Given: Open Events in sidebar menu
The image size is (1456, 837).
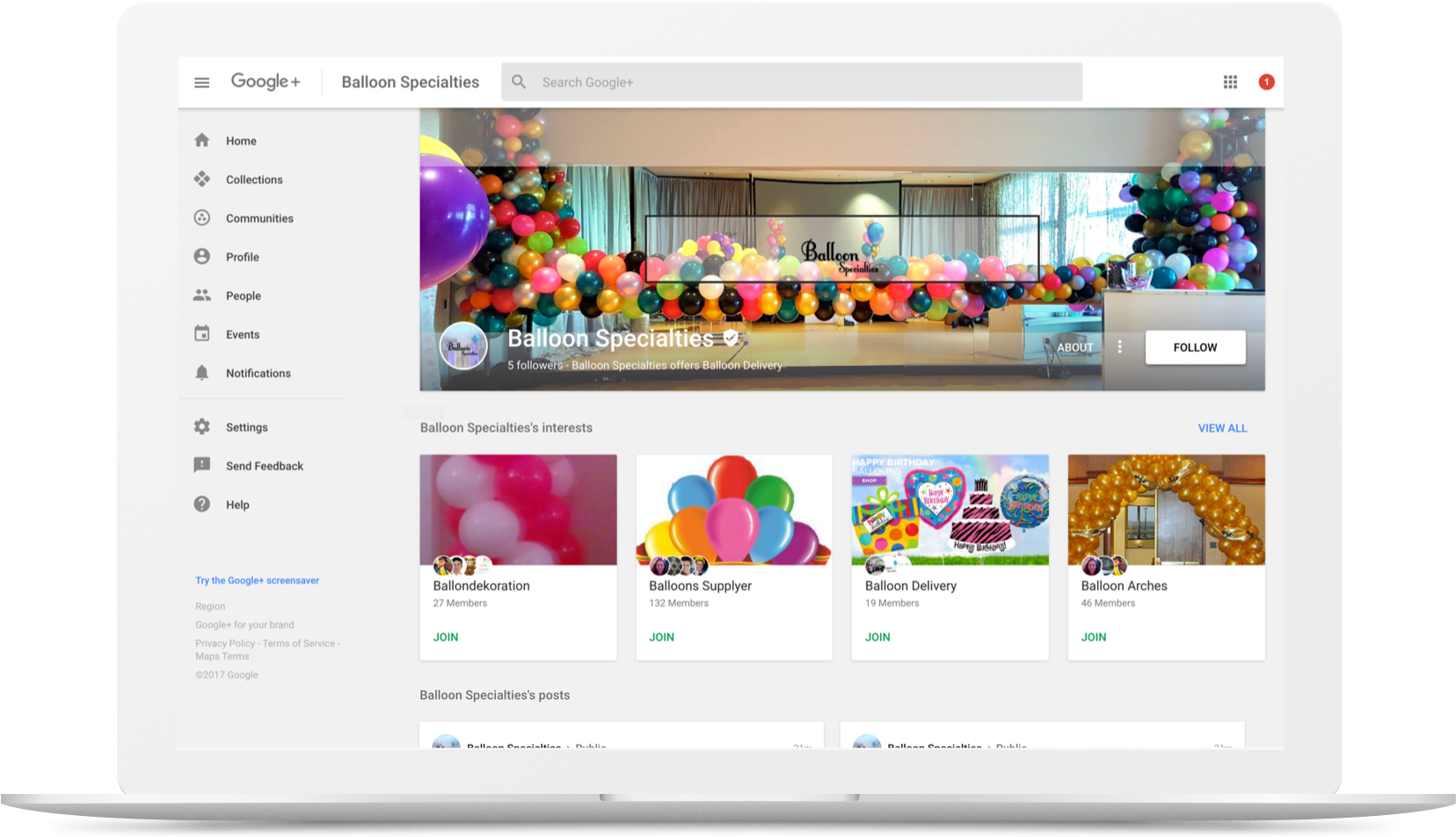Looking at the screenshot, I should pos(243,334).
